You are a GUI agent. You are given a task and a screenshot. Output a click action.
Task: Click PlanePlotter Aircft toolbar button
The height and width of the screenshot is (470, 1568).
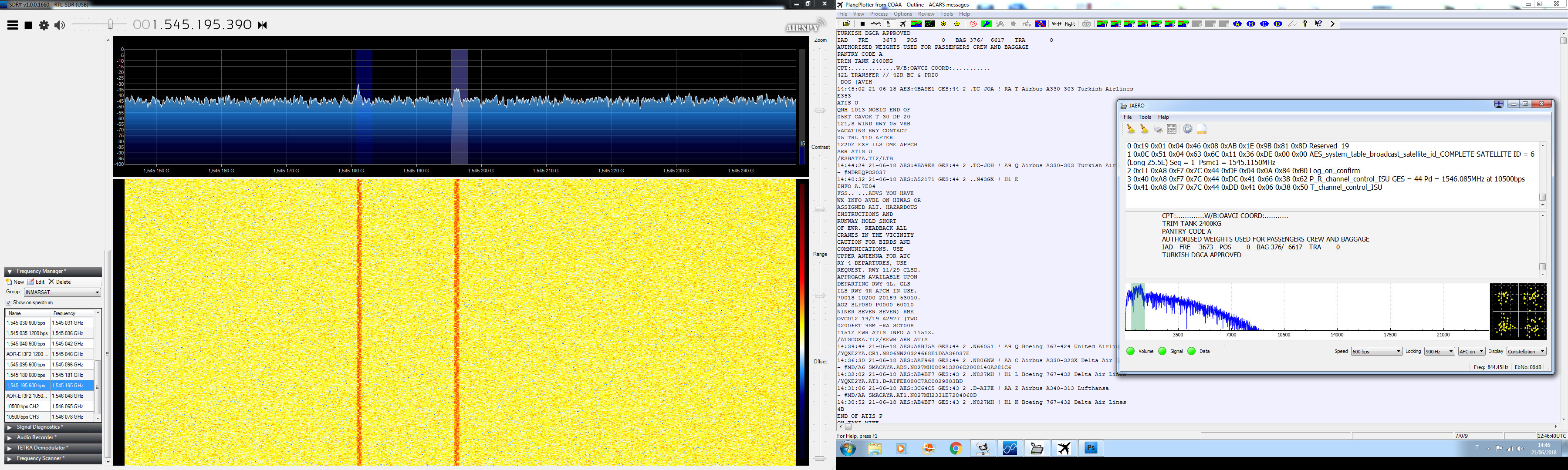[x=1057, y=24]
